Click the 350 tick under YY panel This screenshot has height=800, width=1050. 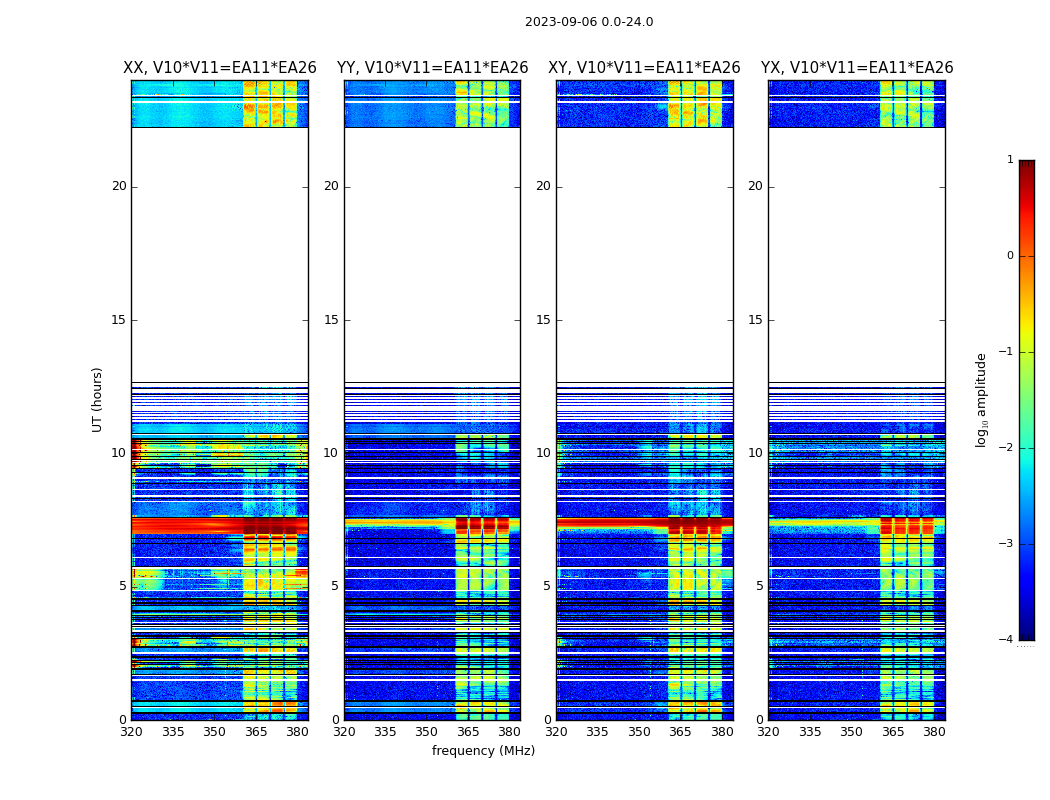pyautogui.click(x=427, y=732)
